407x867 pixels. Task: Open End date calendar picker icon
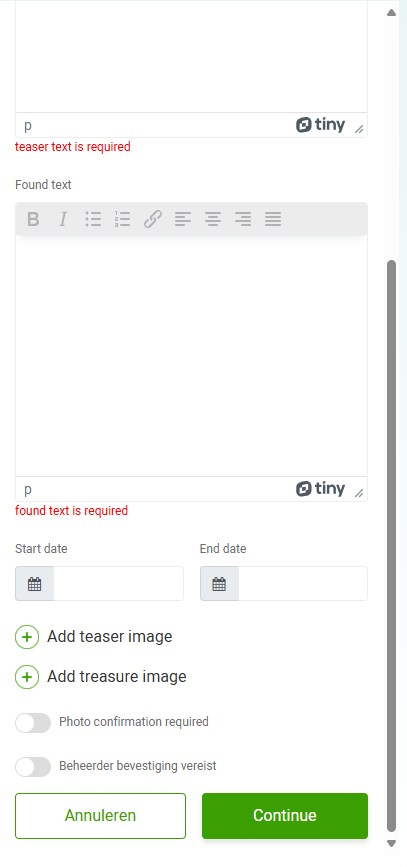219,584
